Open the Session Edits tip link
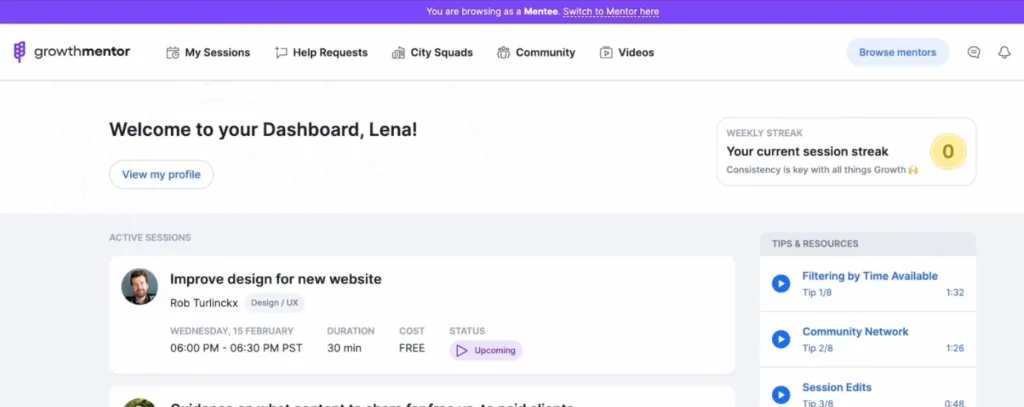 click(x=837, y=387)
